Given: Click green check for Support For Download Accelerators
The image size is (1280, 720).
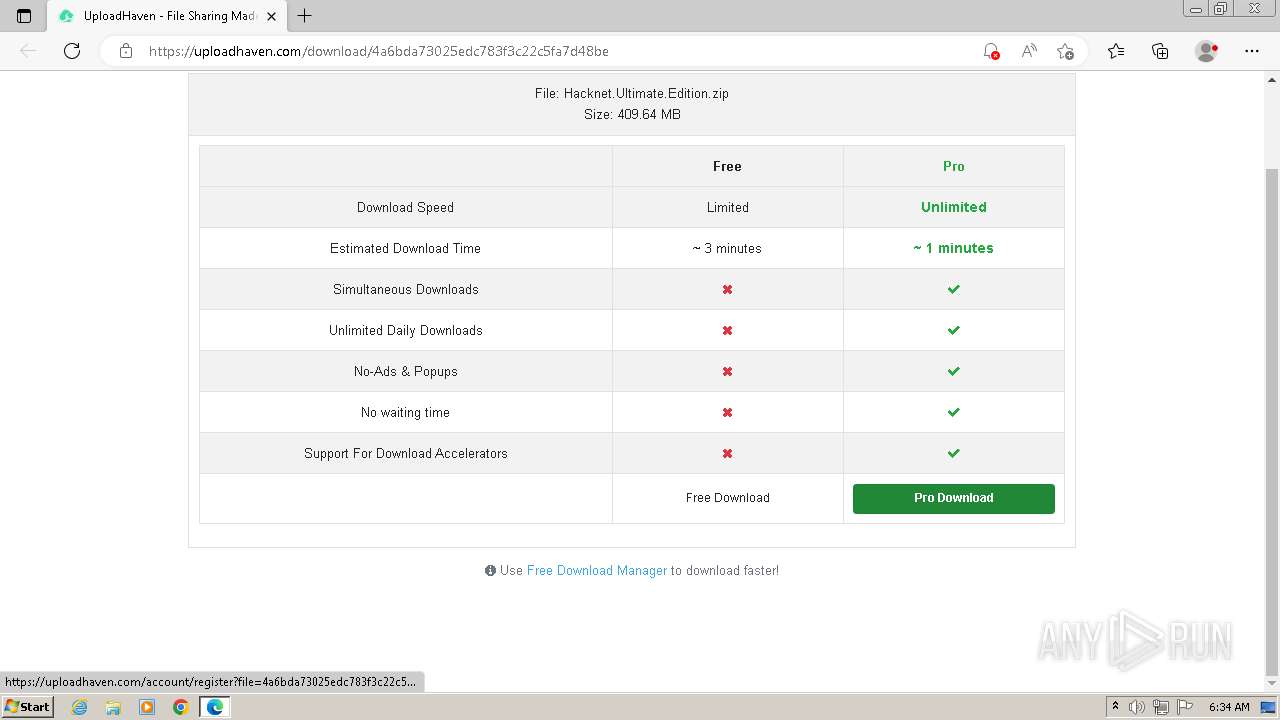Looking at the screenshot, I should coord(953,454).
